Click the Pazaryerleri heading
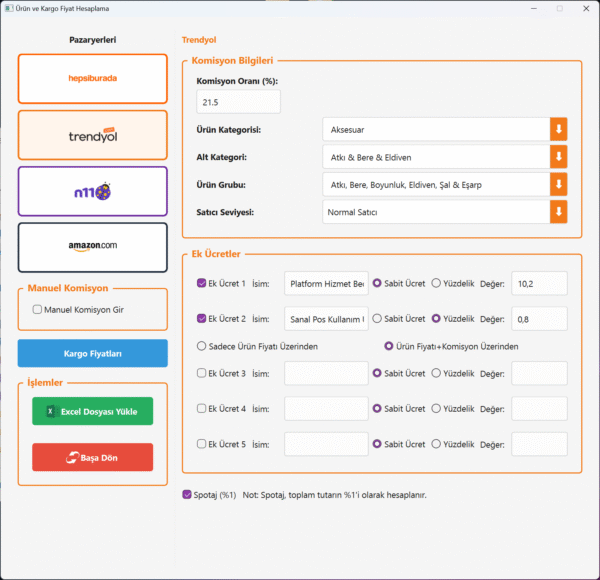Viewport: 600px width, 580px height. pyautogui.click(x=93, y=40)
